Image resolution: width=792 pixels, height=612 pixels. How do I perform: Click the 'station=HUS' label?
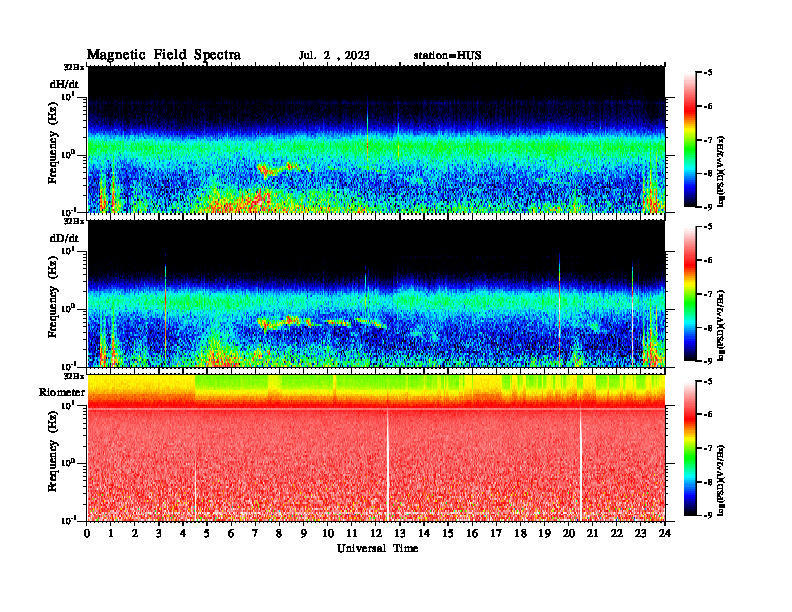coord(447,56)
